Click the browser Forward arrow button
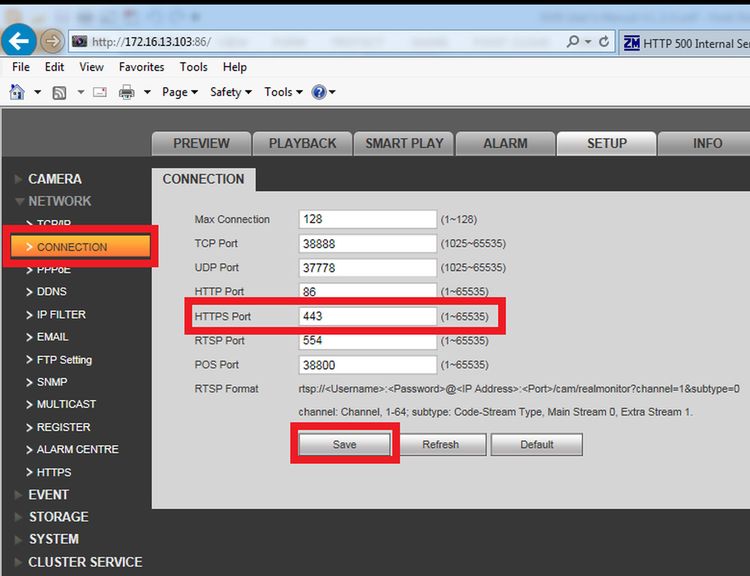This screenshot has height=576, width=750. coord(52,41)
